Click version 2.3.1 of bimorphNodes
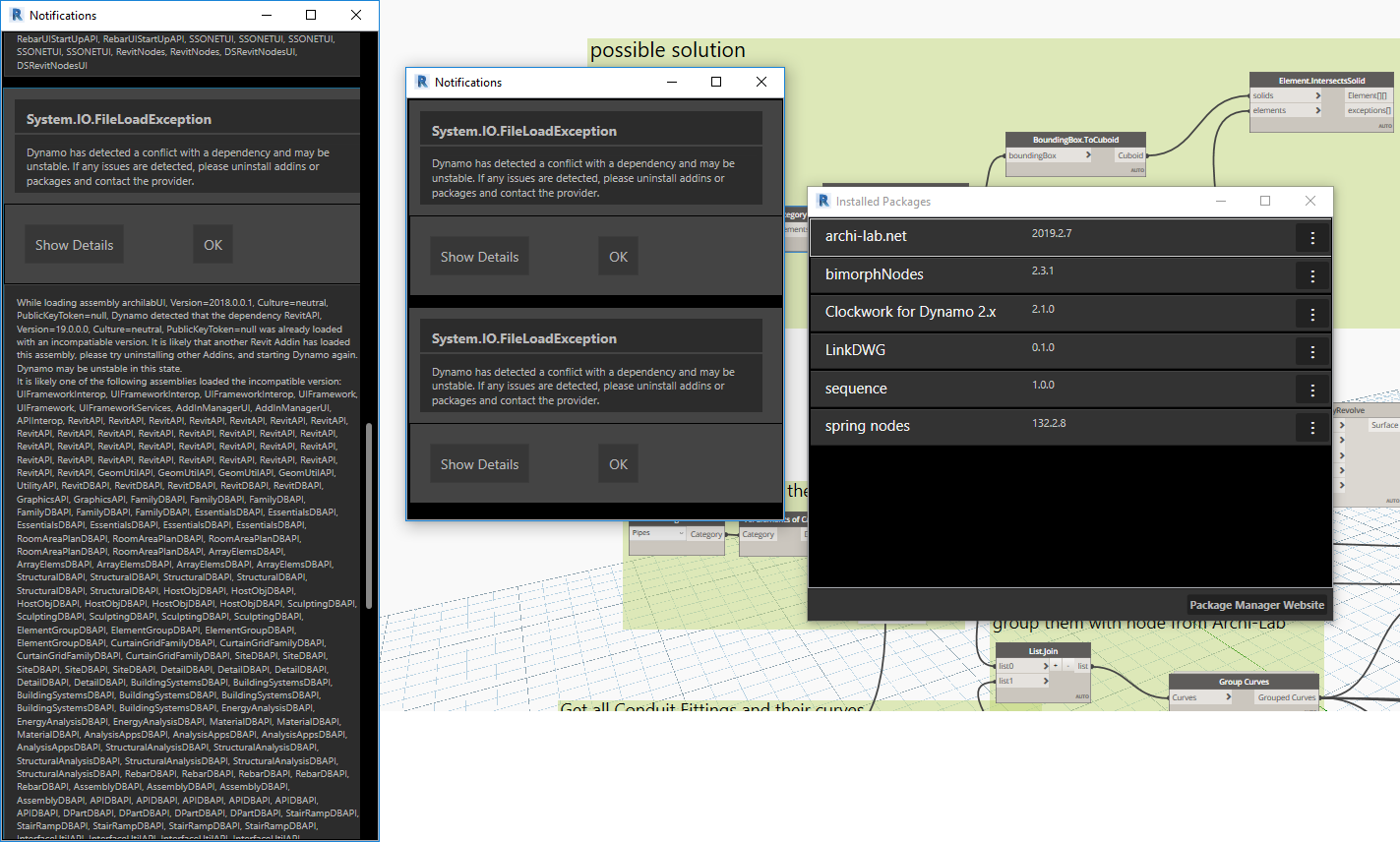This screenshot has height=842, width=1400. (x=1043, y=271)
